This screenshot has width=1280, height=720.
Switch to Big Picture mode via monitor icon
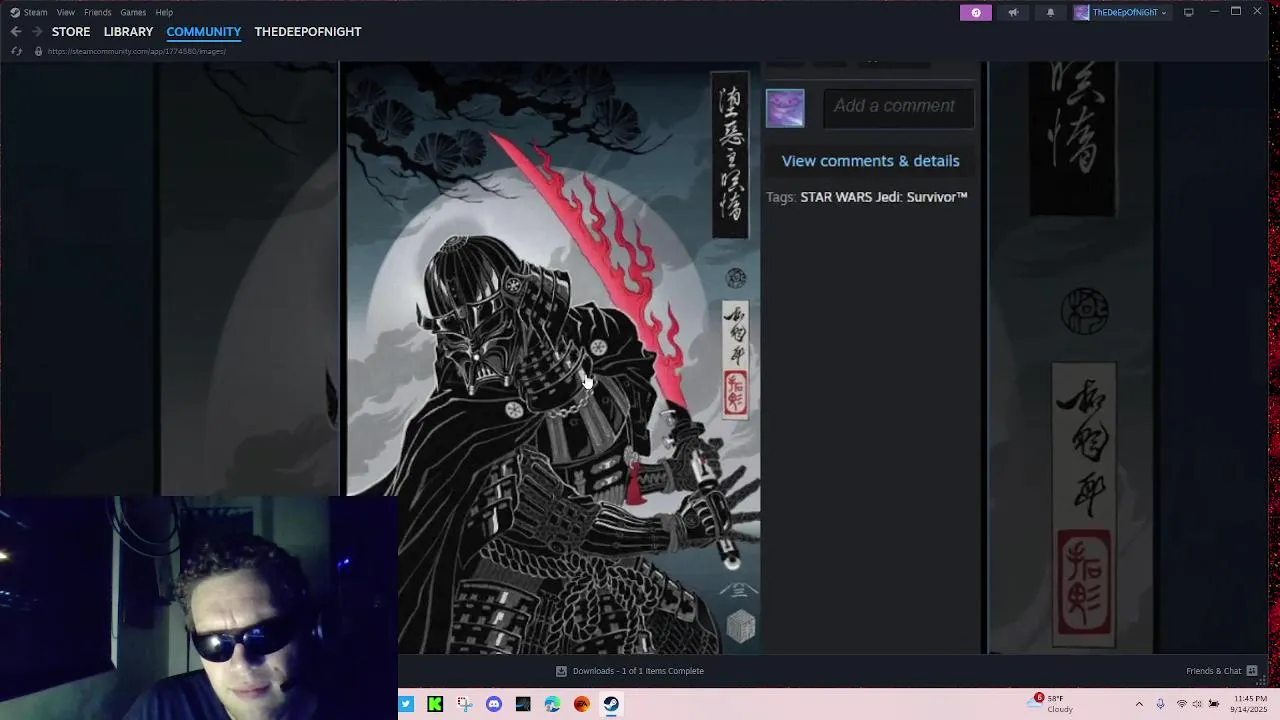pyautogui.click(x=1189, y=12)
